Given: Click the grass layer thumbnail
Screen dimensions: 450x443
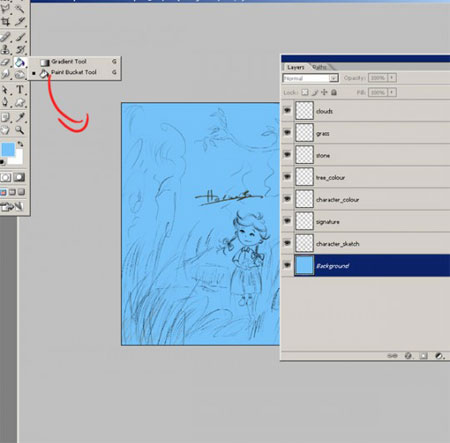Looking at the screenshot, I should (x=304, y=133).
